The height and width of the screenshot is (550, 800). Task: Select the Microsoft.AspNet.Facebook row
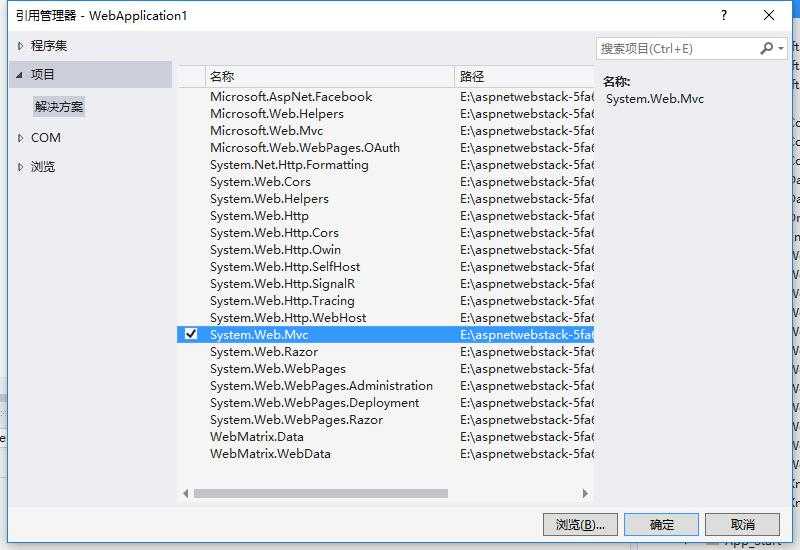click(x=385, y=97)
